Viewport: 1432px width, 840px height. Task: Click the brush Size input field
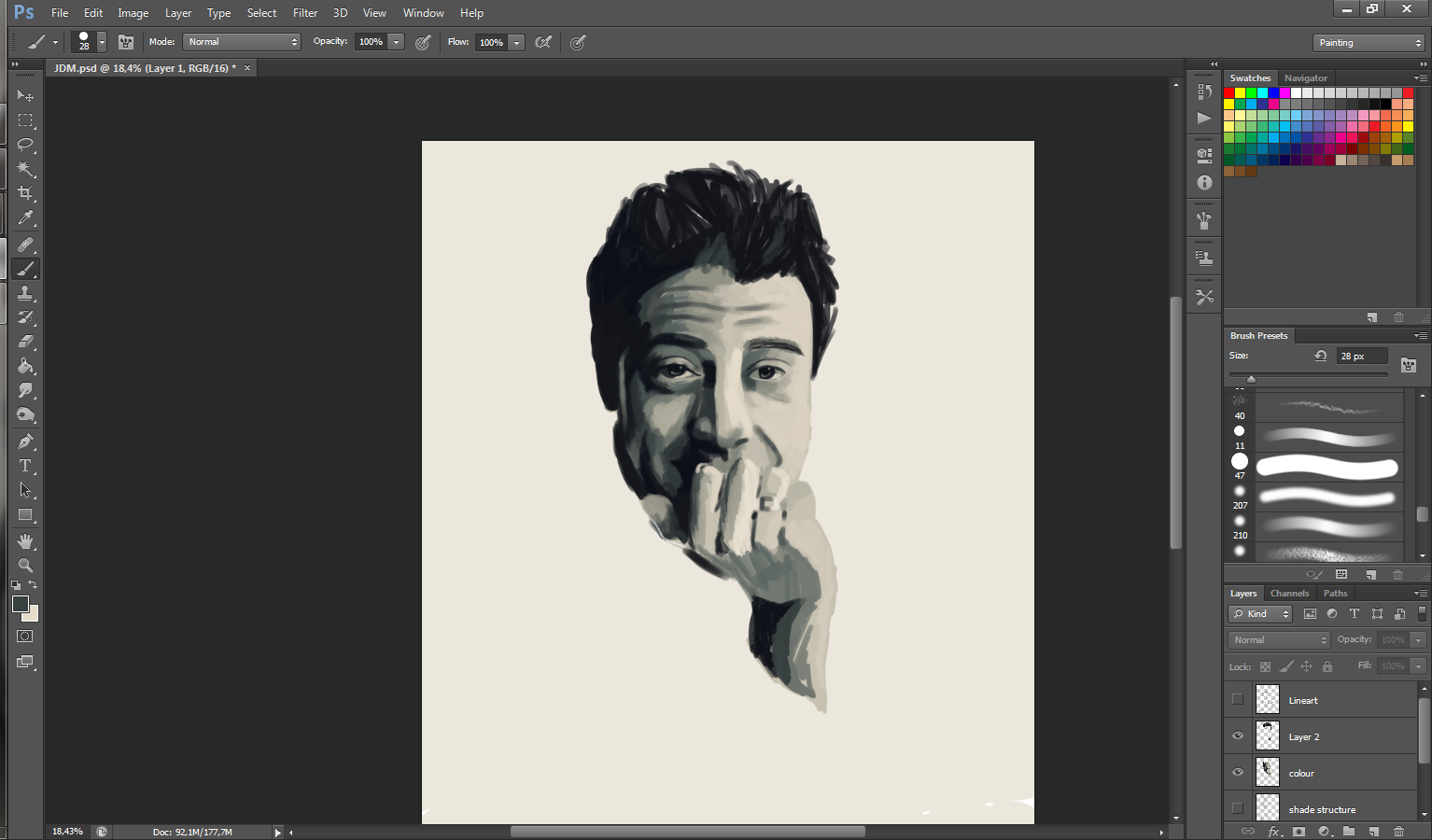coord(1361,357)
